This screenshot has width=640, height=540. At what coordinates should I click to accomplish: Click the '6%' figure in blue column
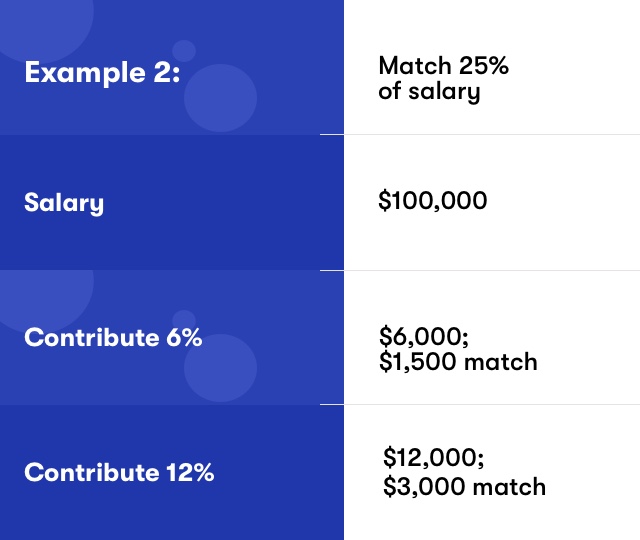(x=184, y=338)
